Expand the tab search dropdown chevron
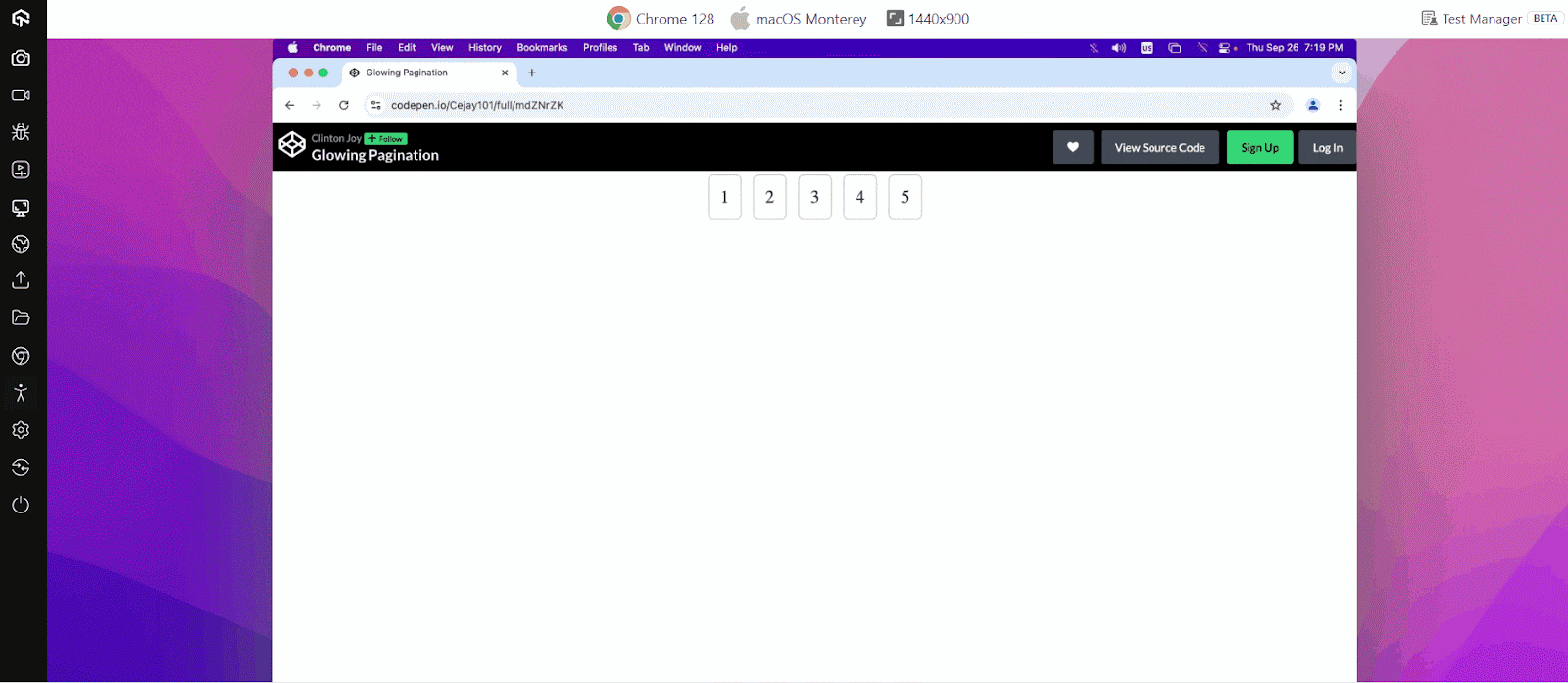This screenshot has width=1568, height=683. [1342, 73]
